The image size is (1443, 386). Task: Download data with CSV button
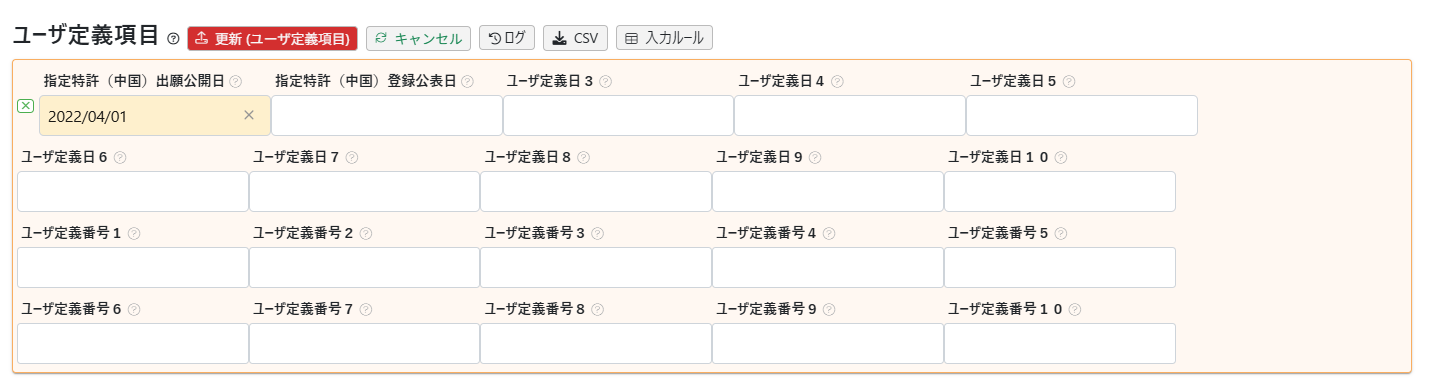tap(575, 39)
